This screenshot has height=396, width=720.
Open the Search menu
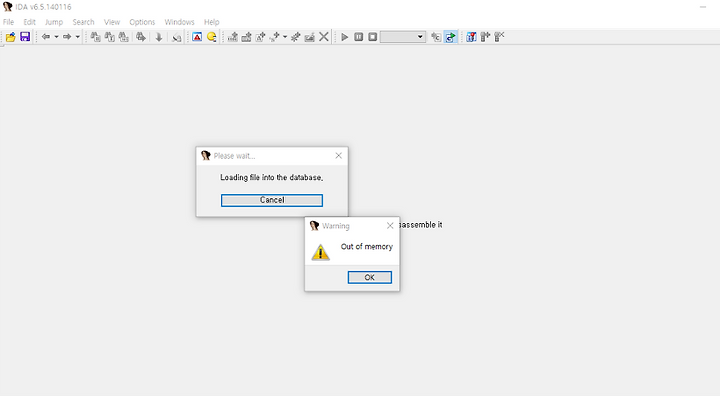tap(83, 22)
